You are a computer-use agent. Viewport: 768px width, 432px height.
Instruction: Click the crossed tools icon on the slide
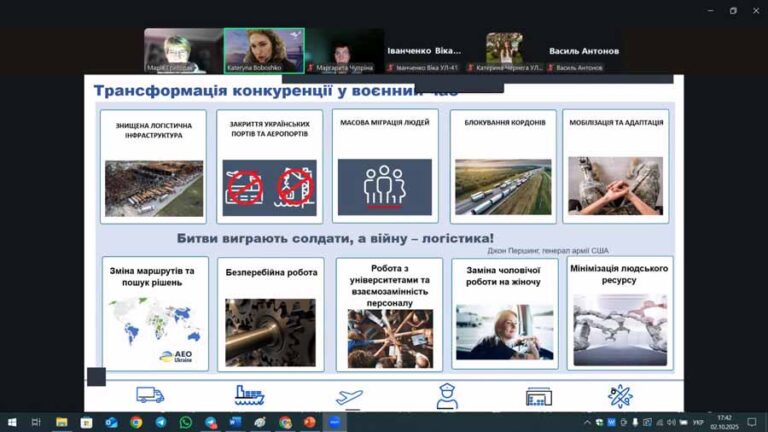(x=620, y=396)
